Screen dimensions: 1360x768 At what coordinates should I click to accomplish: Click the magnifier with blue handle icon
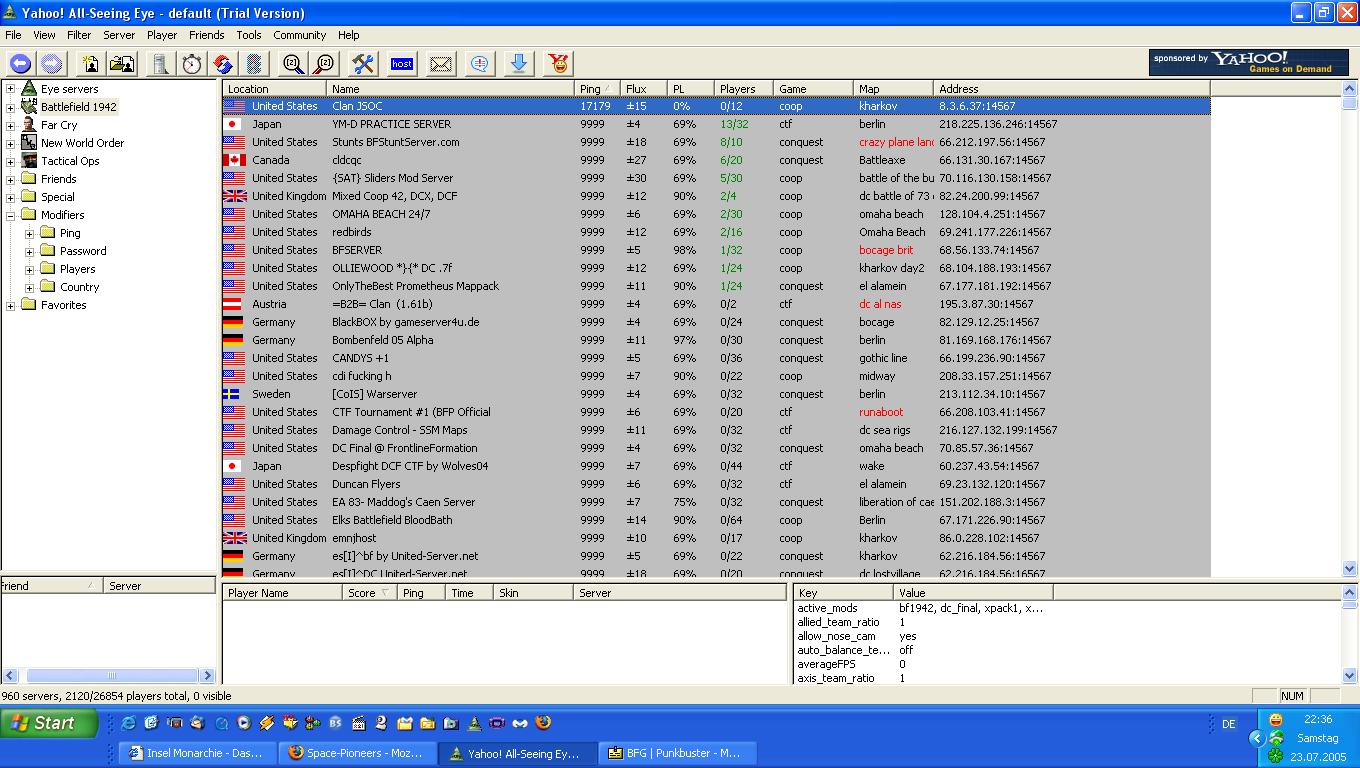[x=292, y=64]
